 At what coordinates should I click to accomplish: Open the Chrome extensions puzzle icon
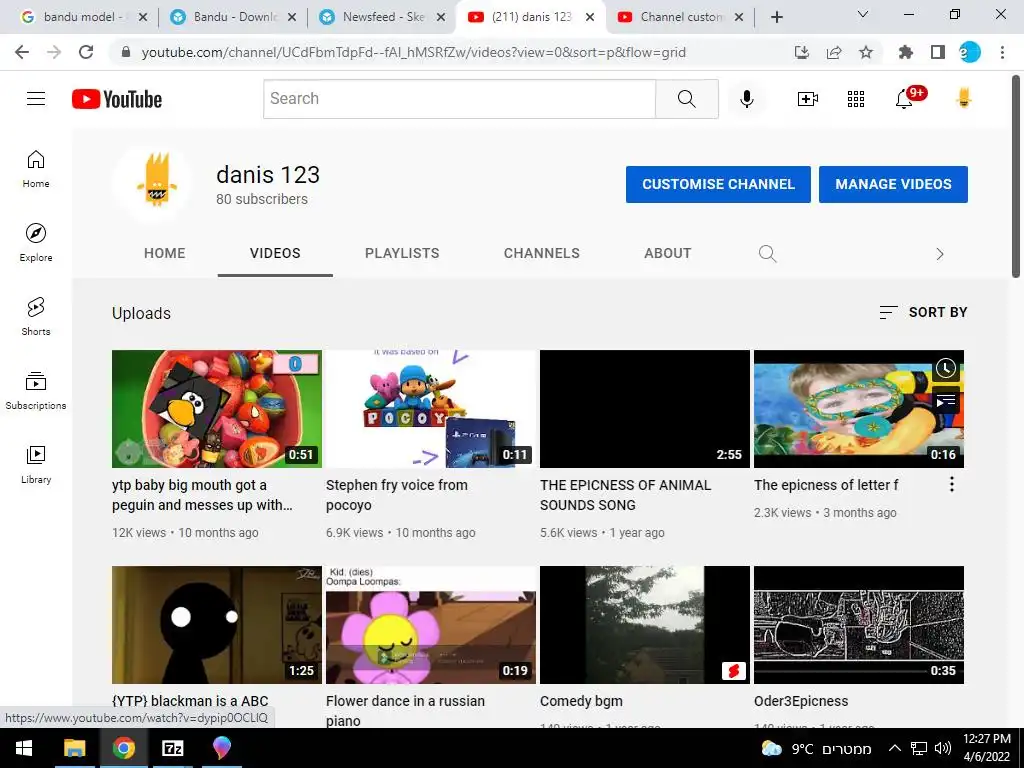(905, 52)
